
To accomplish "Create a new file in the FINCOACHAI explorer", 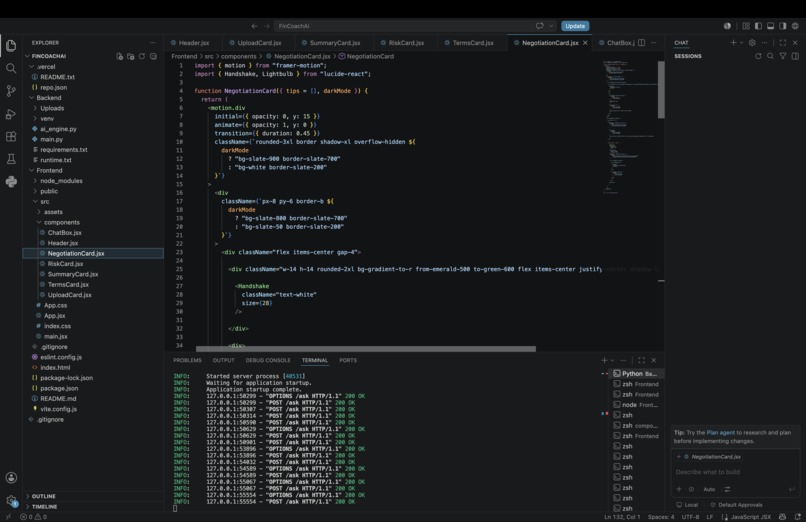I will click(x=119, y=56).
